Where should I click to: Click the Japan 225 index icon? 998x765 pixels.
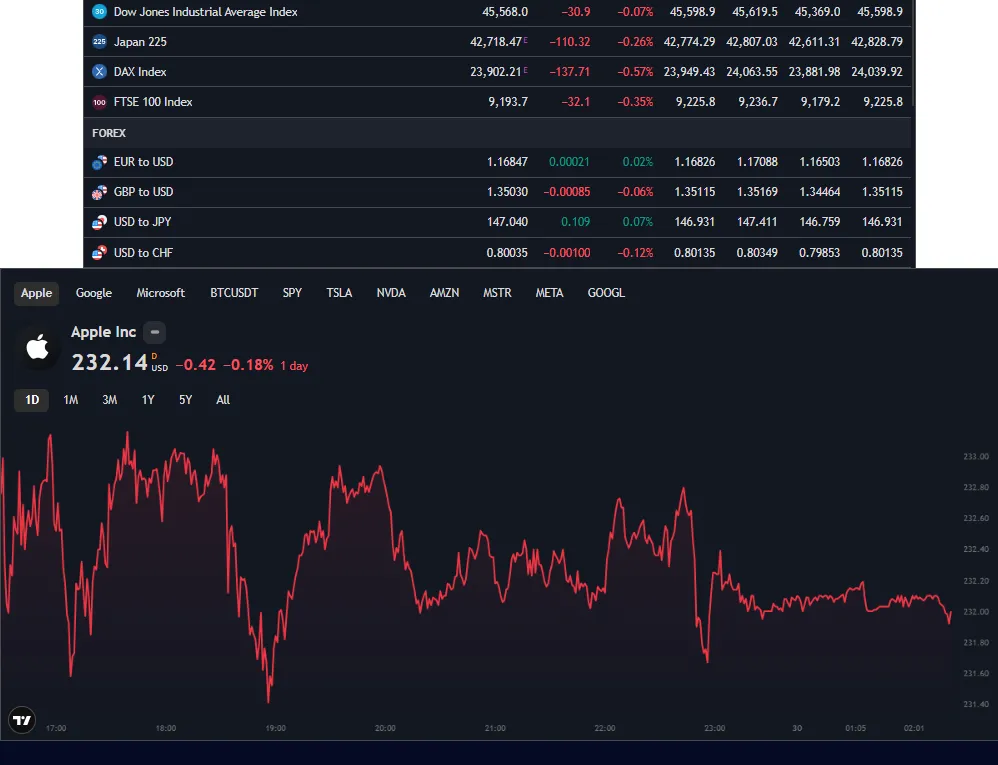pyautogui.click(x=99, y=42)
